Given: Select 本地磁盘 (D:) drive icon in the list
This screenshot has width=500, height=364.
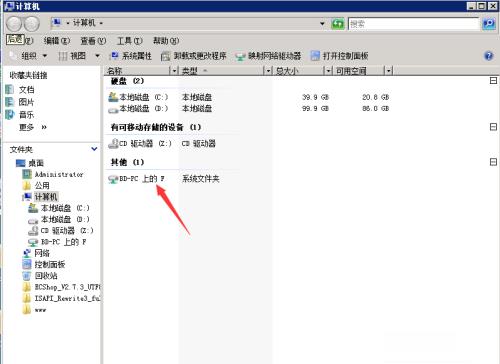Looking at the screenshot, I should 113,109.
